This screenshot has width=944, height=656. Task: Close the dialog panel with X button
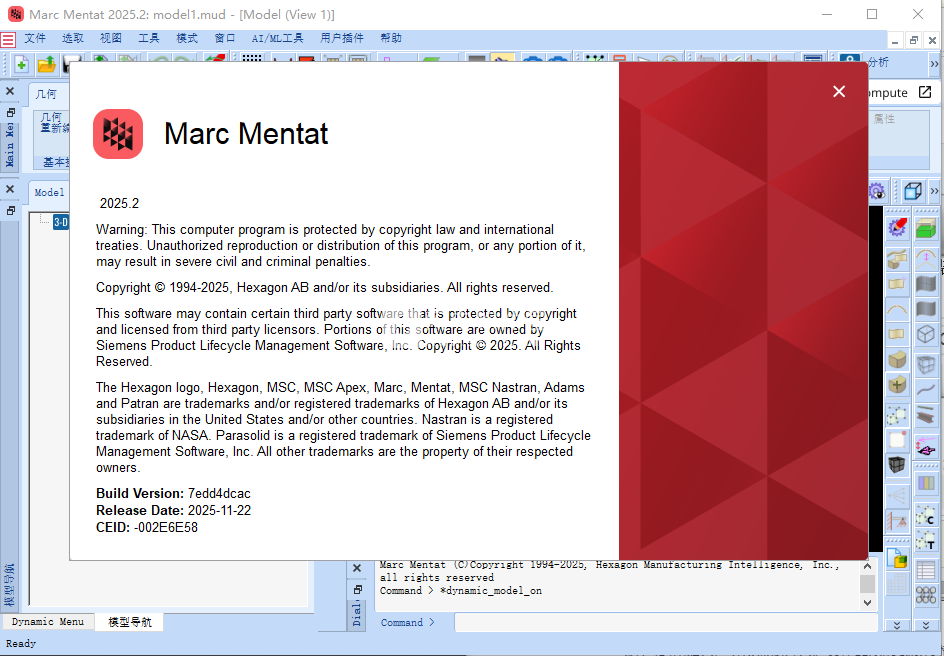click(x=357, y=568)
